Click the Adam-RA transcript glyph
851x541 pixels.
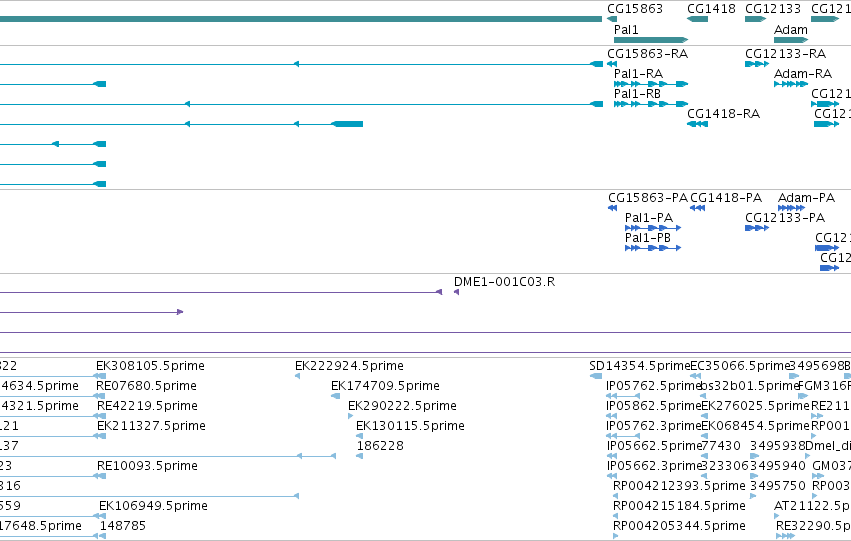point(791,84)
